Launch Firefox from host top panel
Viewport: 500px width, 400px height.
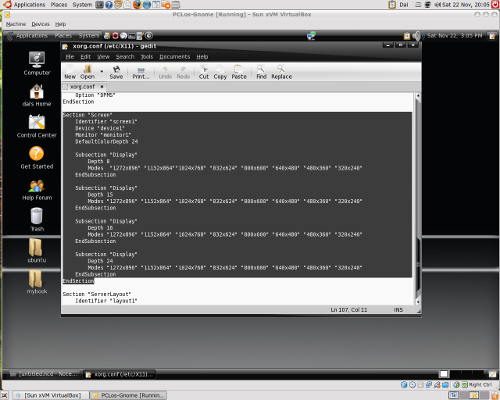pos(137,5)
